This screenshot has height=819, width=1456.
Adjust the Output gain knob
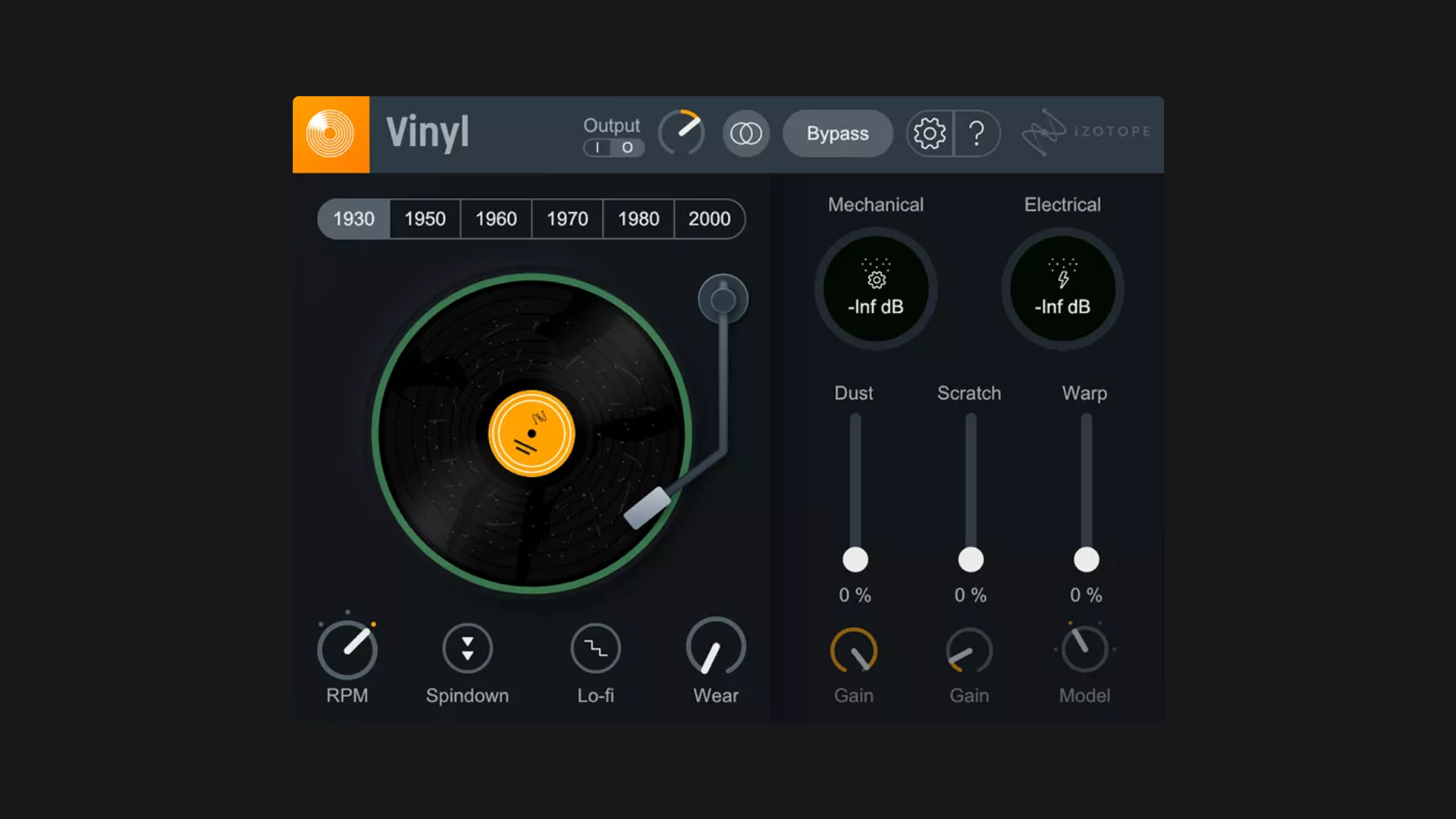click(681, 133)
